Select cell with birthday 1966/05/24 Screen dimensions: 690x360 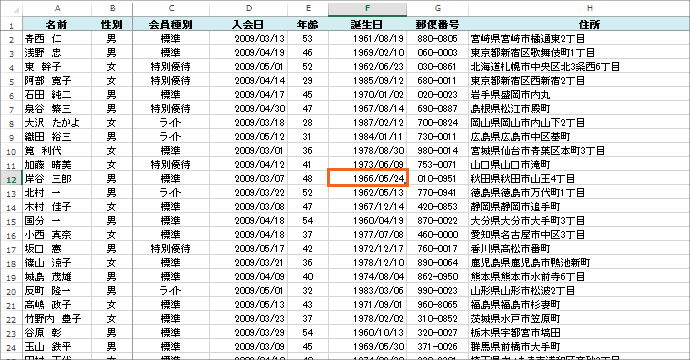(367, 179)
